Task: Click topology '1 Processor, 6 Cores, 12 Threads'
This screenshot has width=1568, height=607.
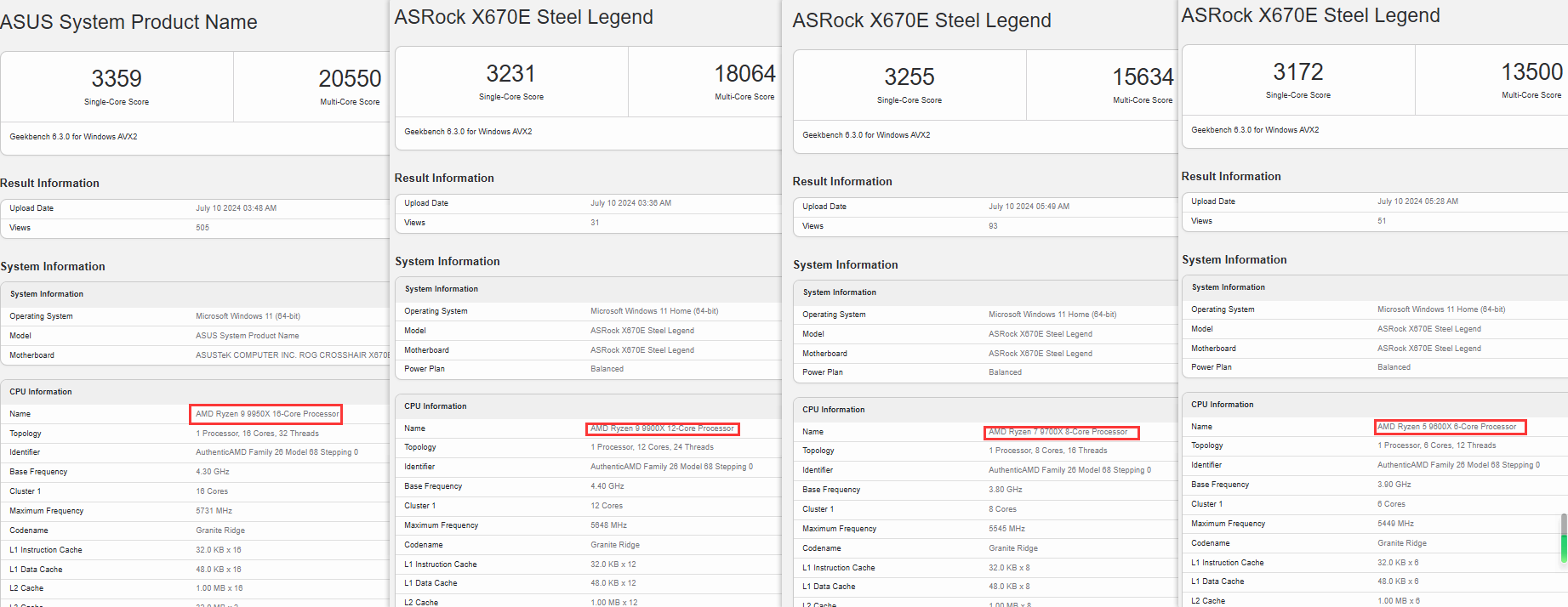Action: pos(1436,445)
